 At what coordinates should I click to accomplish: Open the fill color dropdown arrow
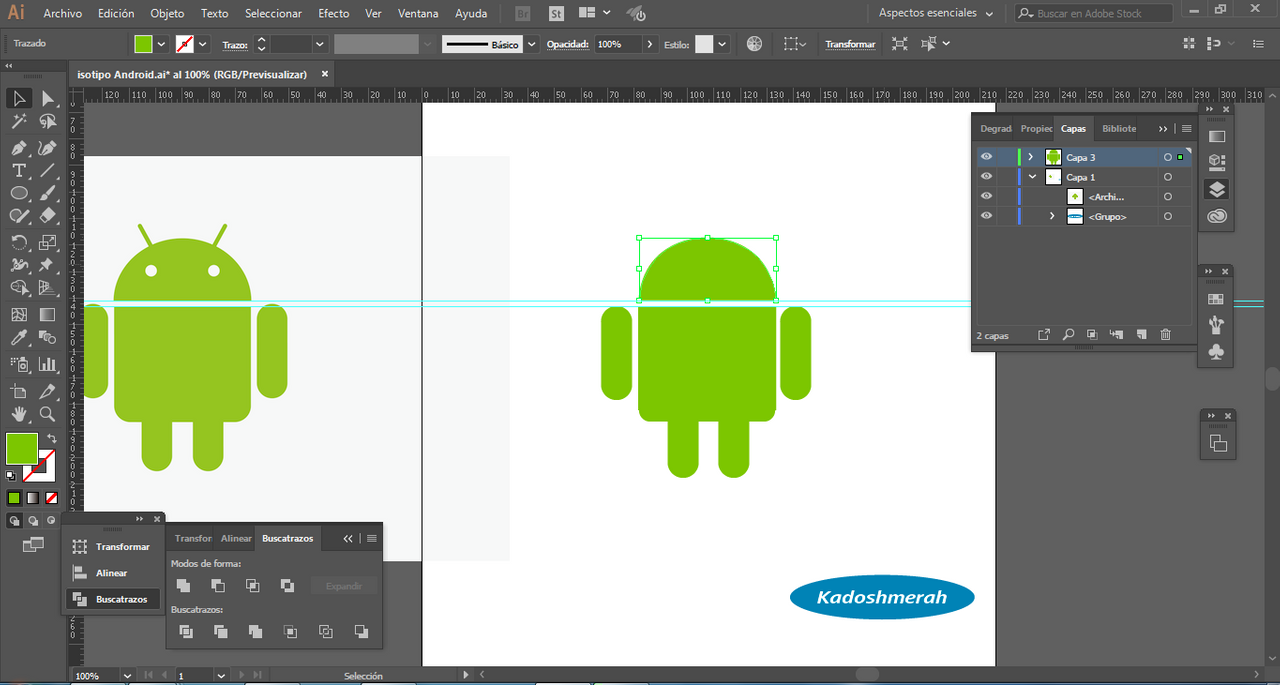161,44
